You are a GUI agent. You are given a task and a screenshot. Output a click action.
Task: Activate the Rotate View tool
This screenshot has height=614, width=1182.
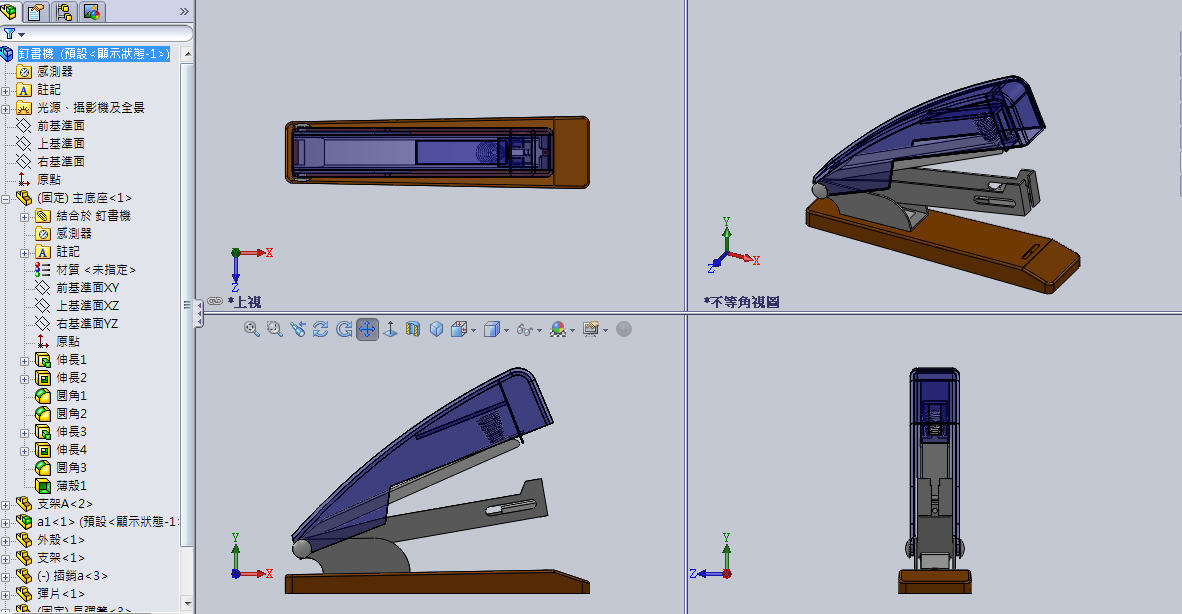click(x=320, y=329)
